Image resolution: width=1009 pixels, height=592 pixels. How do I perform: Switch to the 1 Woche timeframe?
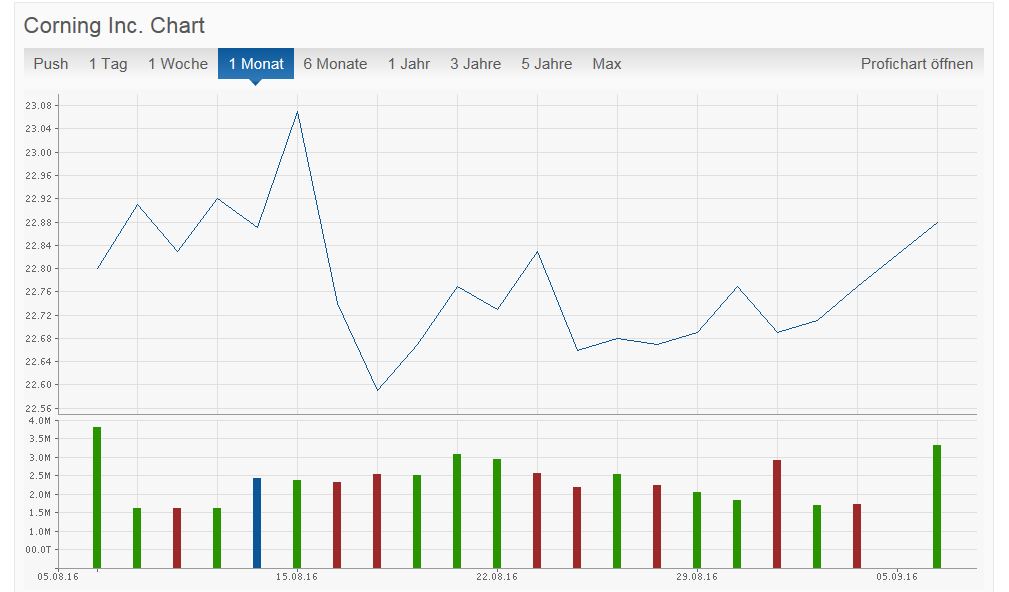(178, 64)
